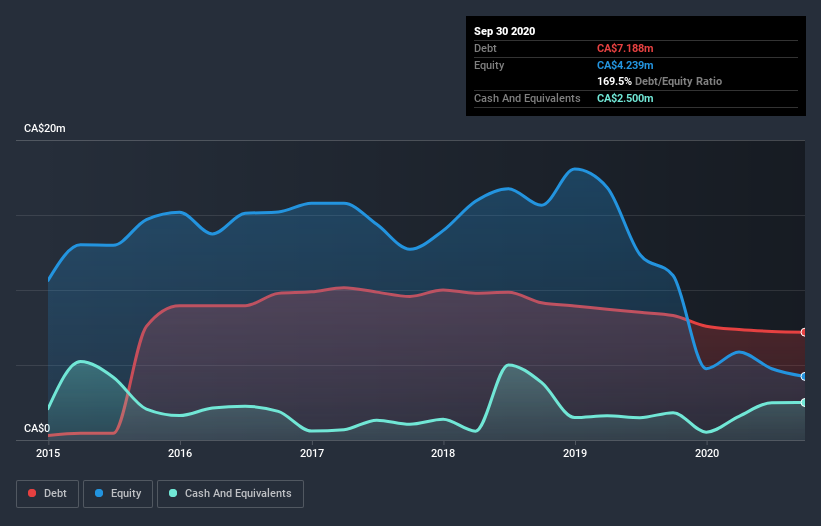Click the teal Cash end-point marker
The width and height of the screenshot is (821, 526).
point(804,402)
